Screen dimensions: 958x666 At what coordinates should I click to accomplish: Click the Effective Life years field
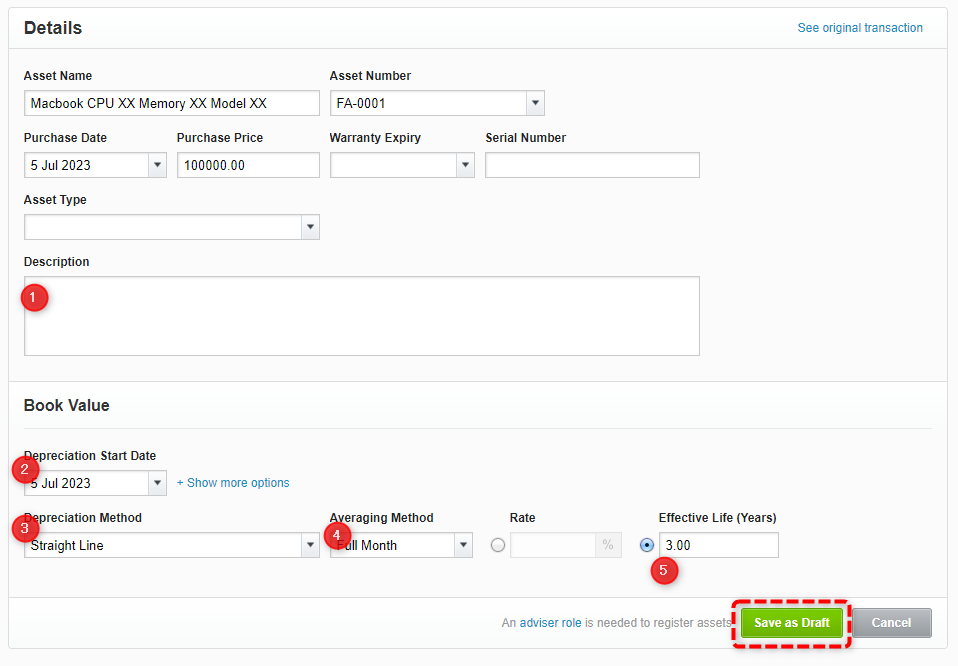tap(718, 545)
